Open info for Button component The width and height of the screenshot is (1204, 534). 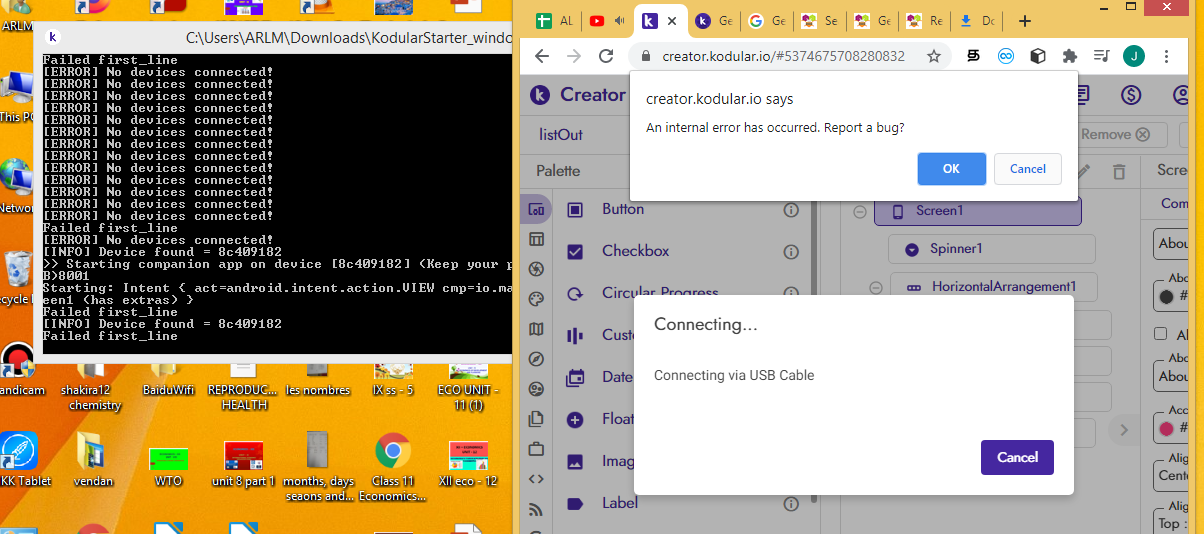(791, 210)
